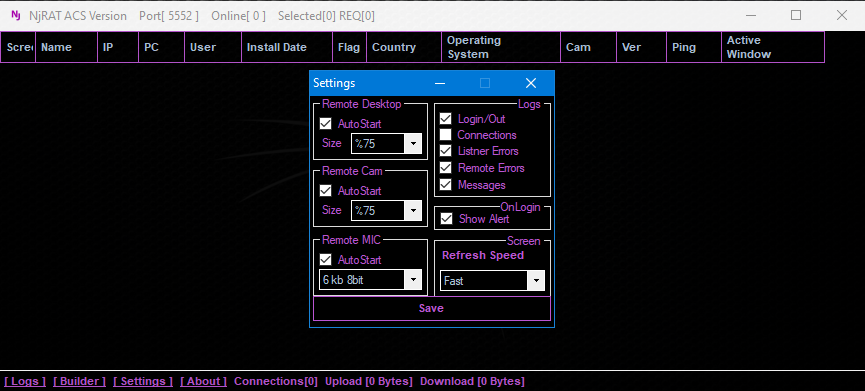Uncheck the Login/Out logs checkbox
Viewport: 865px width, 391px height.
click(446, 119)
